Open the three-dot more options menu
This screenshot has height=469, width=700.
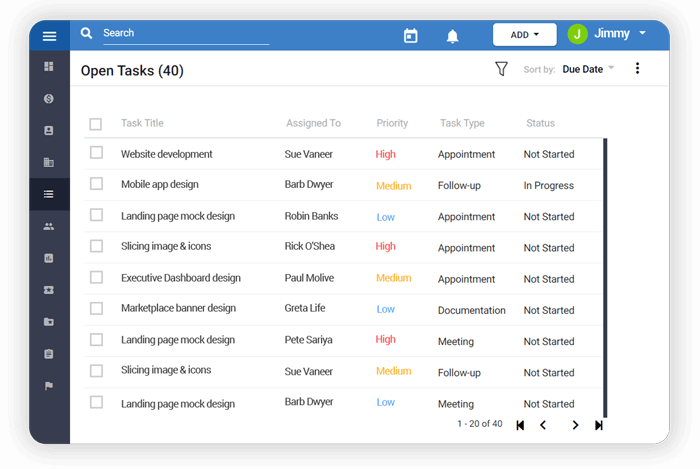coord(637,68)
